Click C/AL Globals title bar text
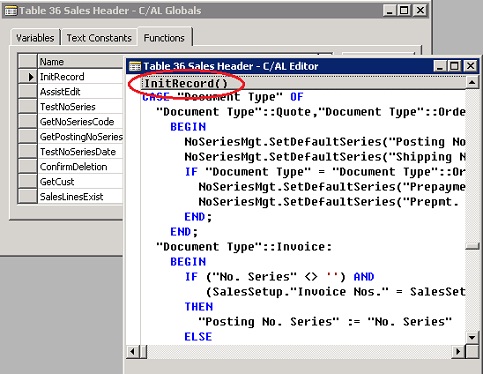Image resolution: width=483 pixels, height=374 pixels. (x=110, y=11)
